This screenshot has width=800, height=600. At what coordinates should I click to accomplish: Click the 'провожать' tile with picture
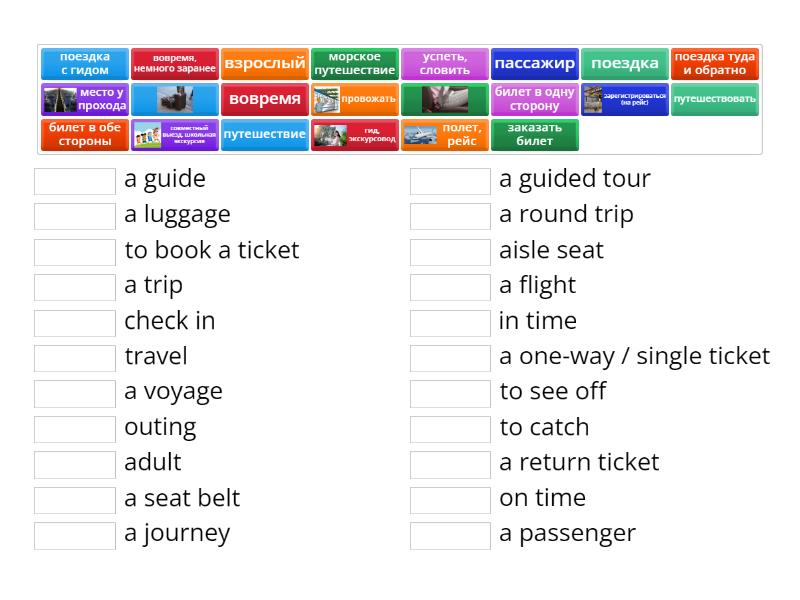tap(355, 99)
